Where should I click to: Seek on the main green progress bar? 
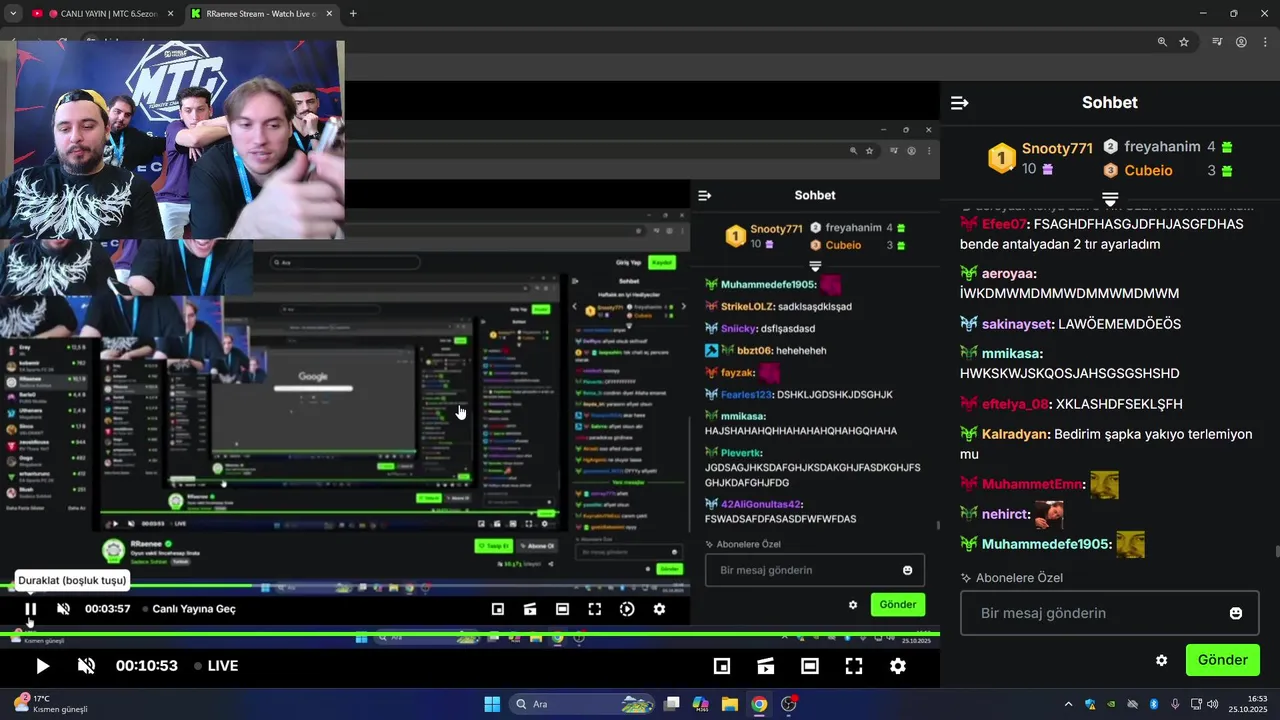coord(470,634)
